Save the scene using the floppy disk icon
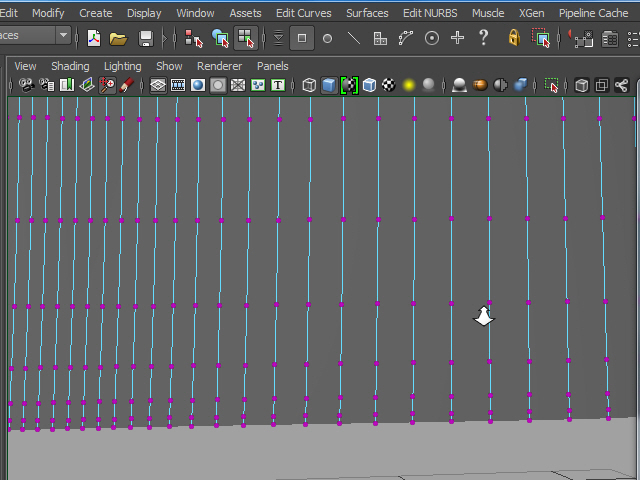The image size is (640, 480). pos(146,38)
